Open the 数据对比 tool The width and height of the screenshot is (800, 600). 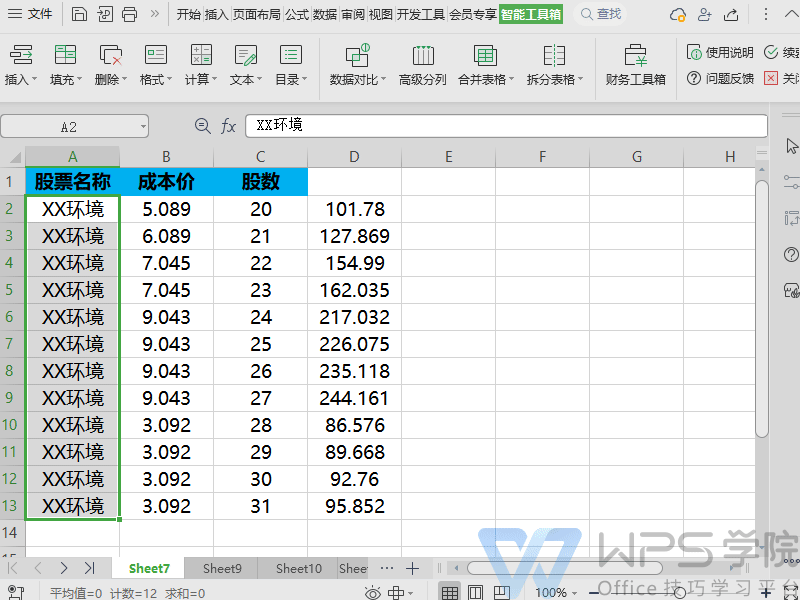pos(358,65)
